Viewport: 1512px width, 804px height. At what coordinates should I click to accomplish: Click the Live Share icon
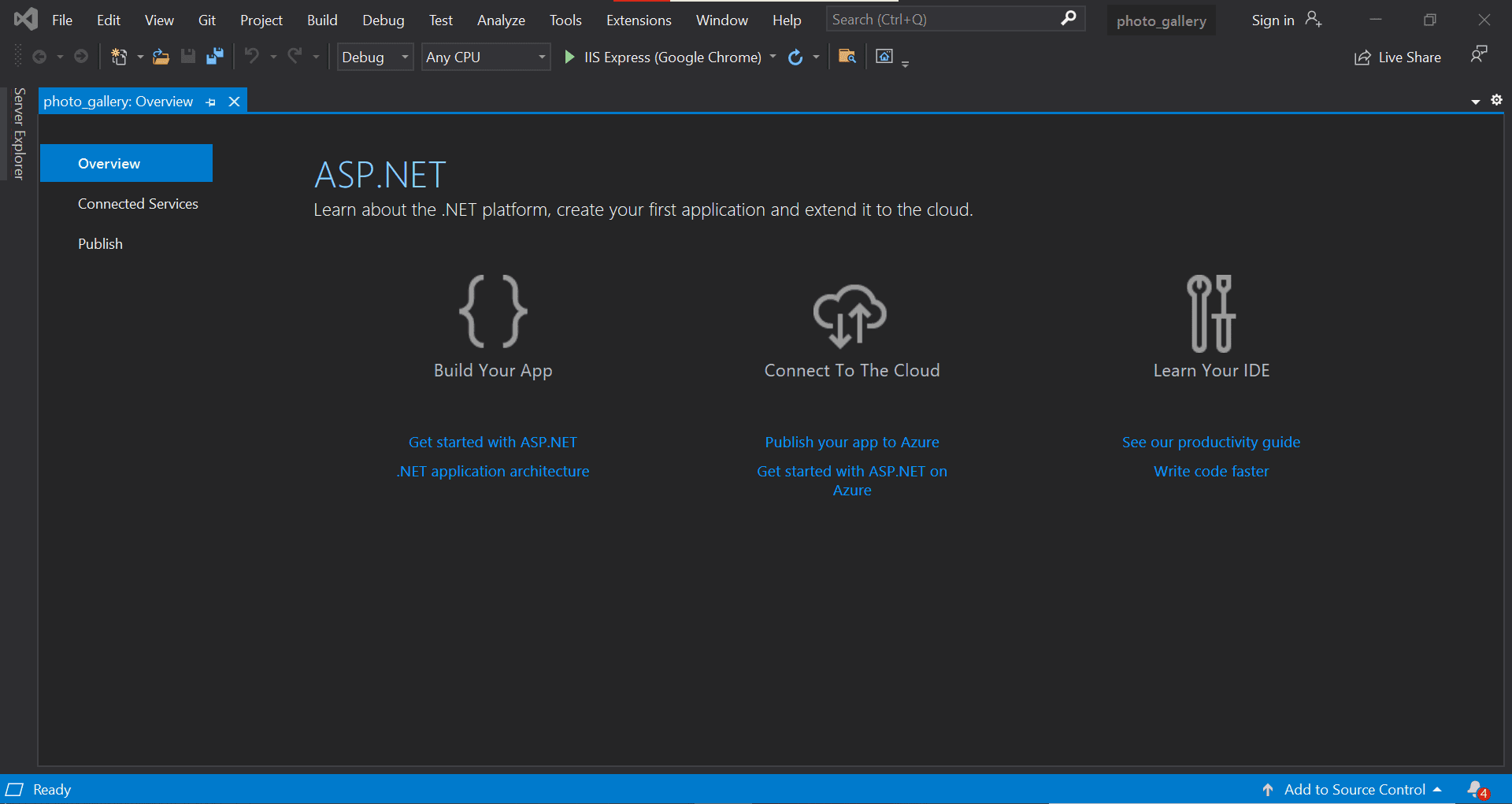1362,57
